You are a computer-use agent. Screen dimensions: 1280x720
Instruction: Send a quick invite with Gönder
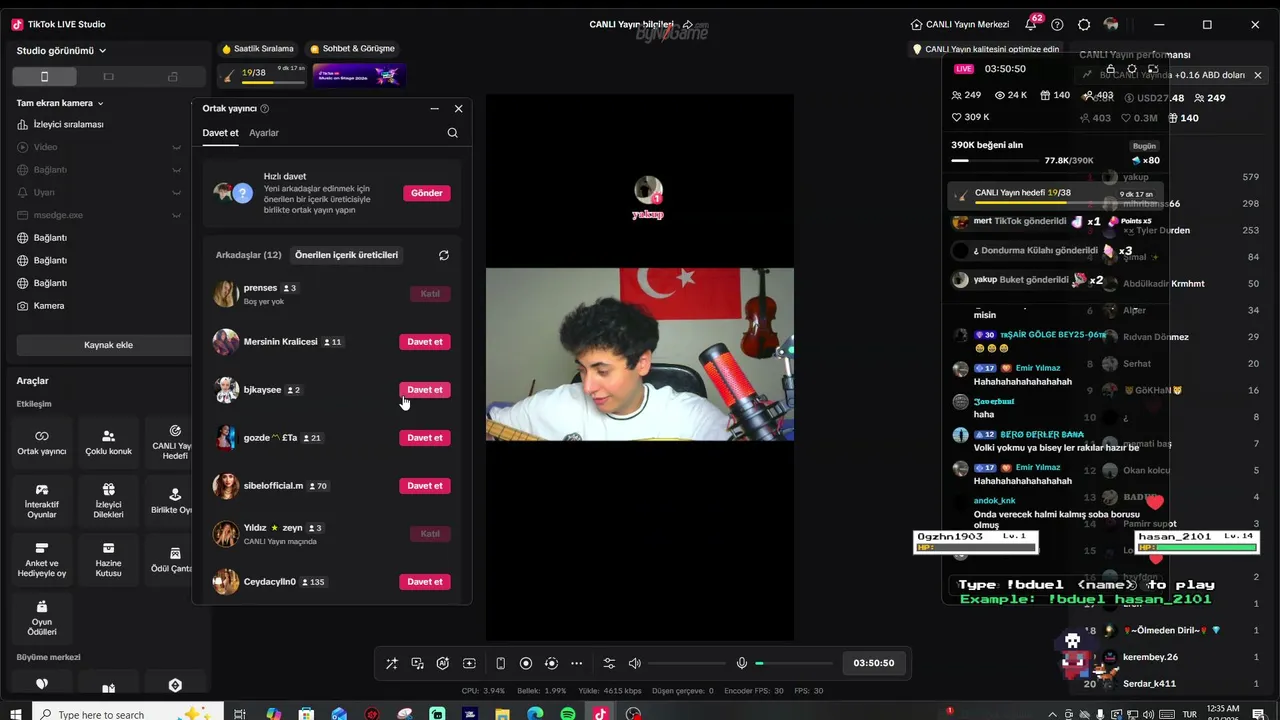tap(427, 193)
